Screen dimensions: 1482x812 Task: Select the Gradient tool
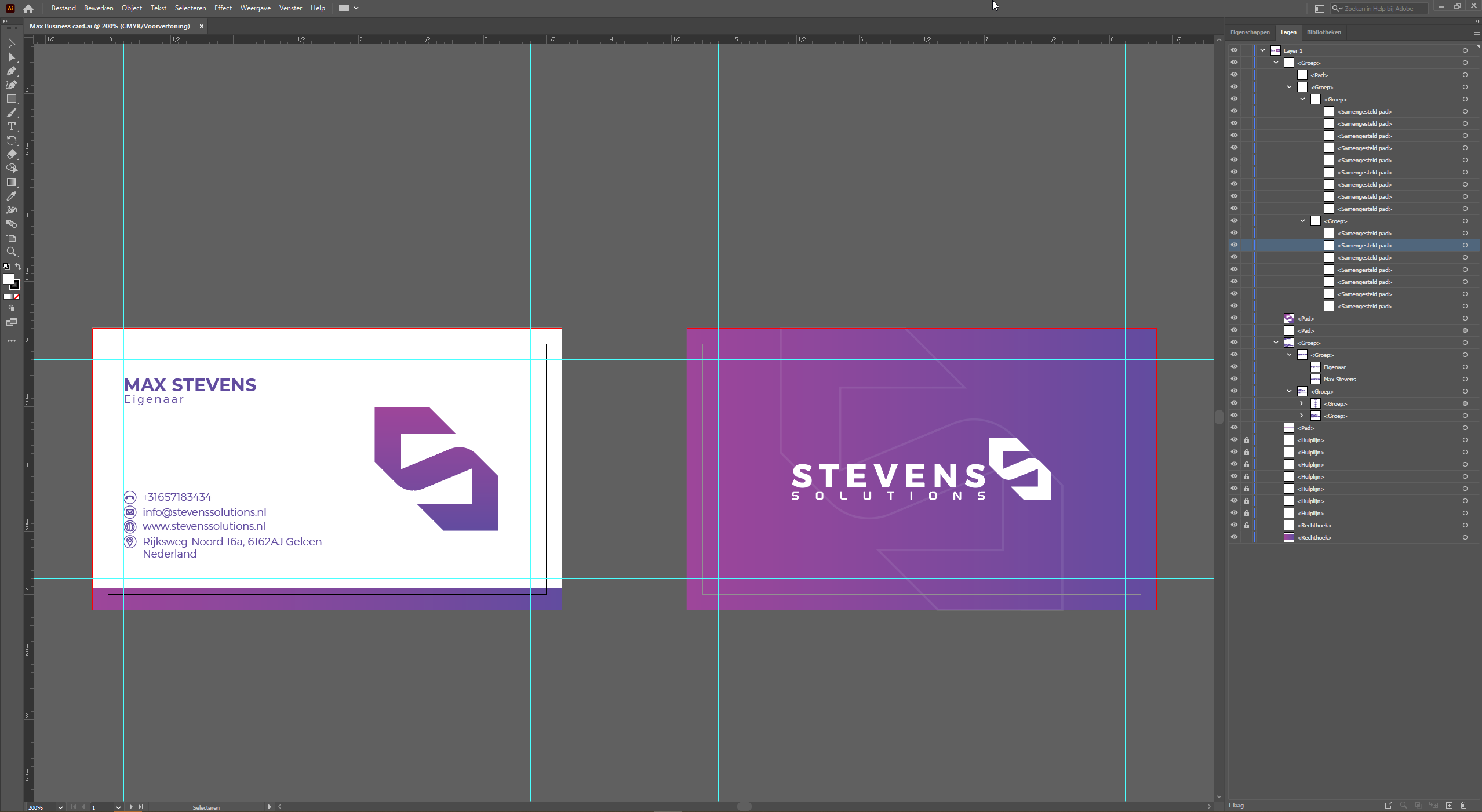12,183
